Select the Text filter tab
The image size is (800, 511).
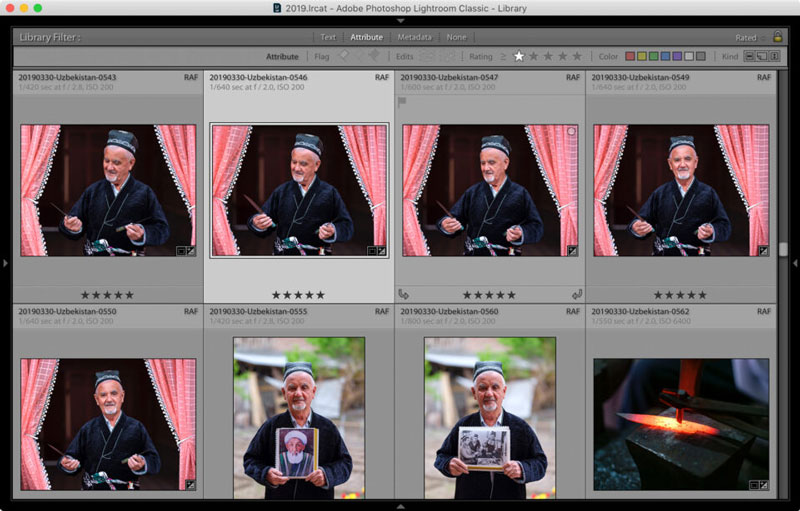click(x=328, y=37)
